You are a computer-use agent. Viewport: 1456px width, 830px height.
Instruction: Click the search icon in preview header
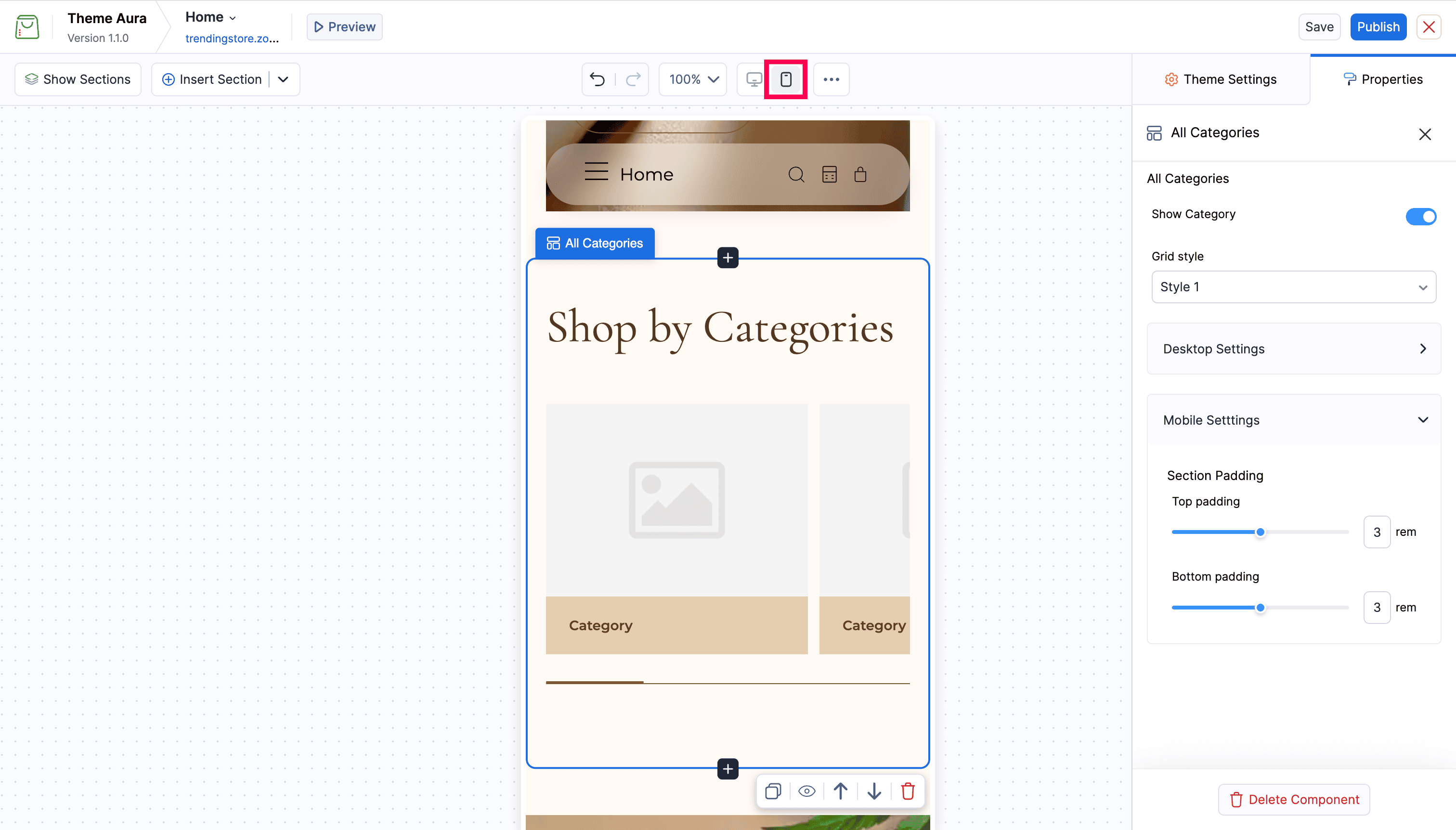click(796, 174)
